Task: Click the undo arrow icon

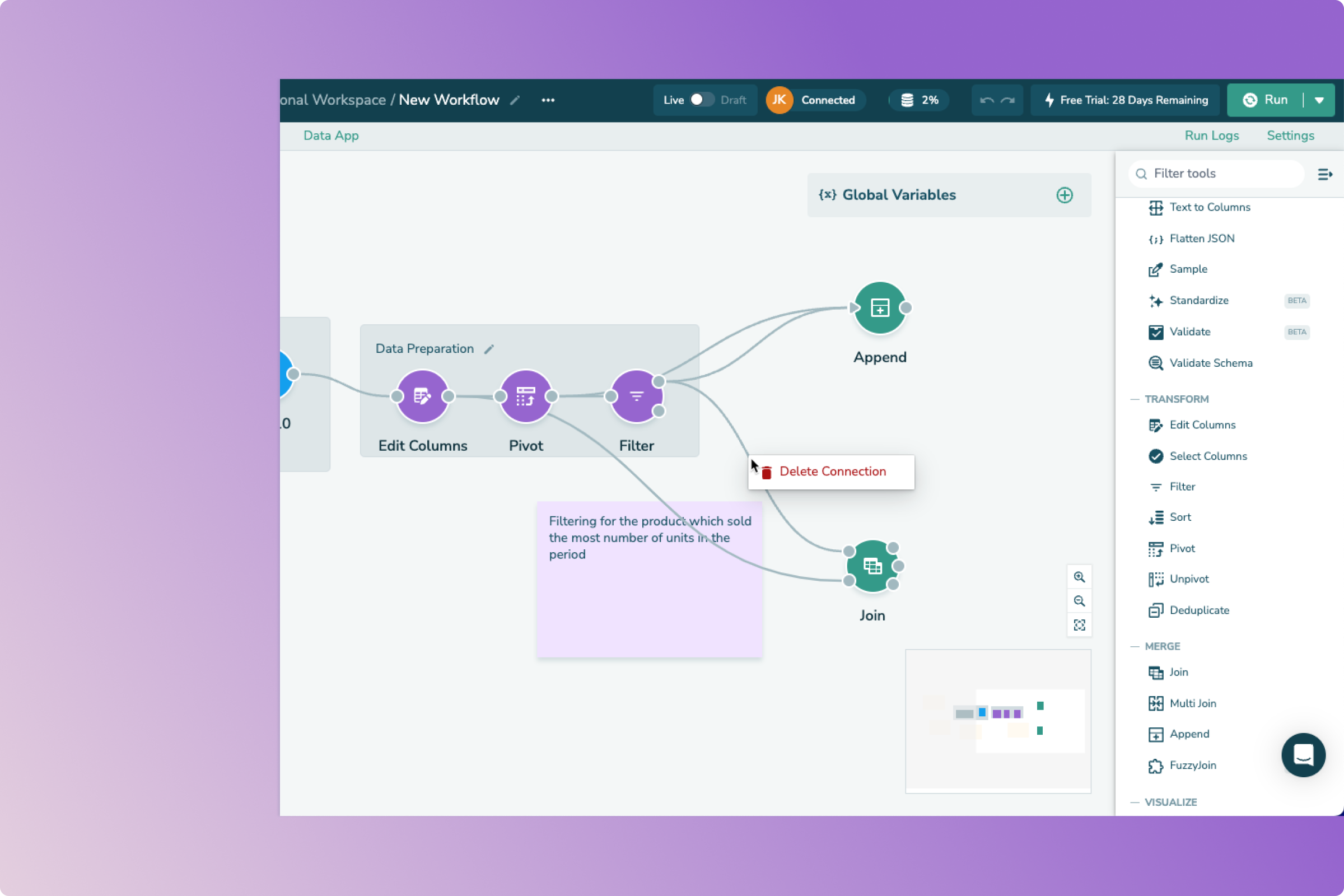Action: 986,101
